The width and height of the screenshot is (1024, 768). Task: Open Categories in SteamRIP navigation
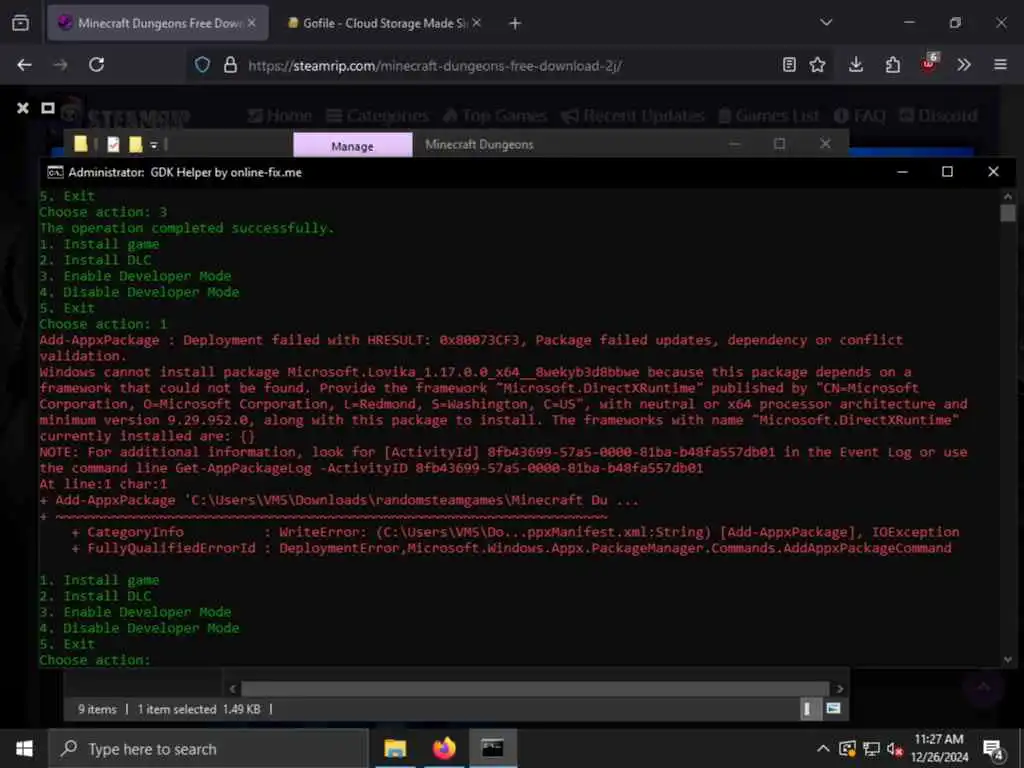pos(377,116)
